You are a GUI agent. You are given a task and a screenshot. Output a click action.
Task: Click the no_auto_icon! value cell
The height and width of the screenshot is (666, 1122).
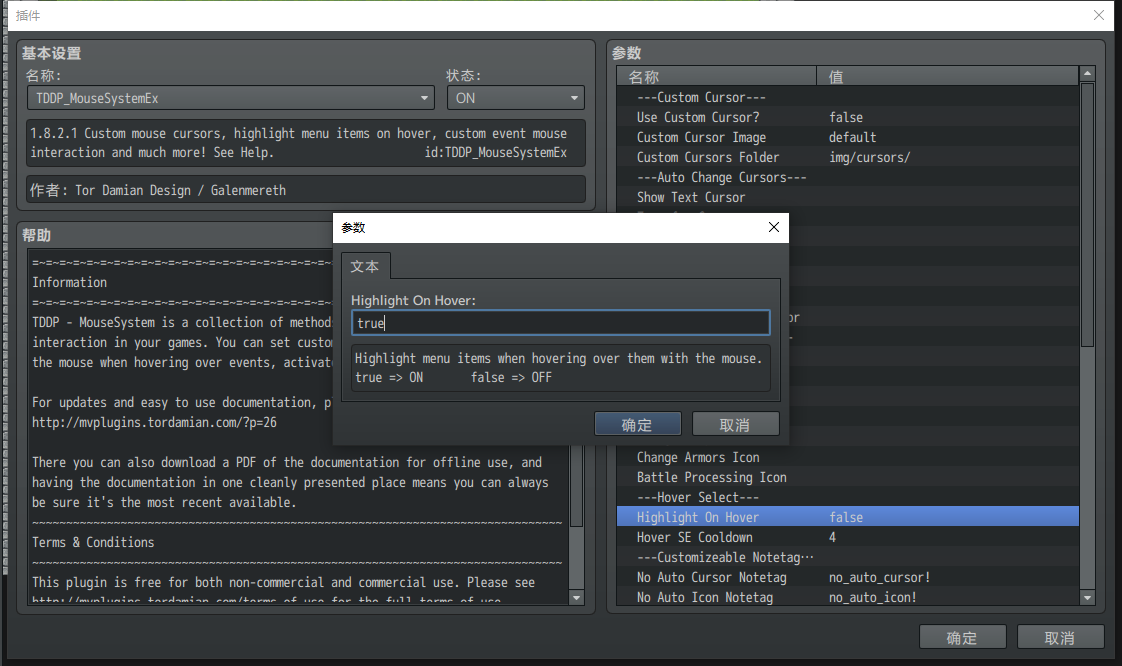pyautogui.click(x=872, y=597)
